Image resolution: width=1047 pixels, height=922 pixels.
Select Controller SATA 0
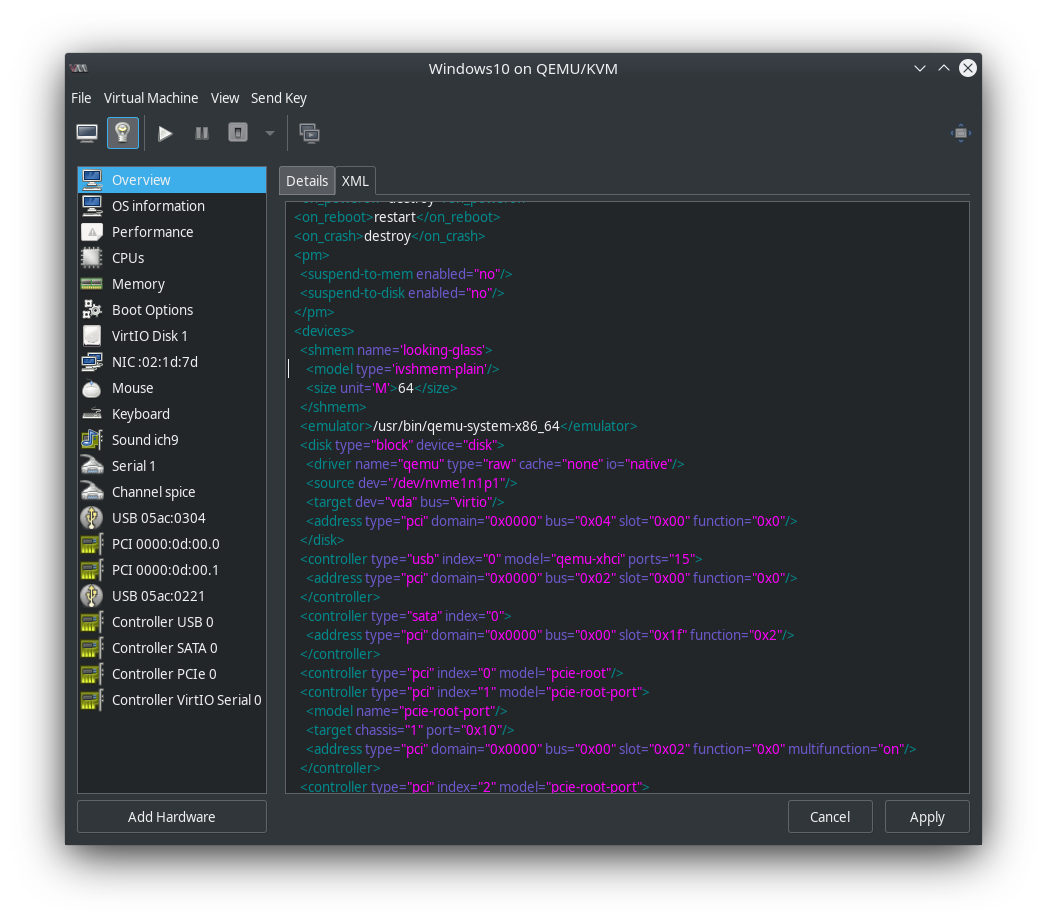(172, 648)
